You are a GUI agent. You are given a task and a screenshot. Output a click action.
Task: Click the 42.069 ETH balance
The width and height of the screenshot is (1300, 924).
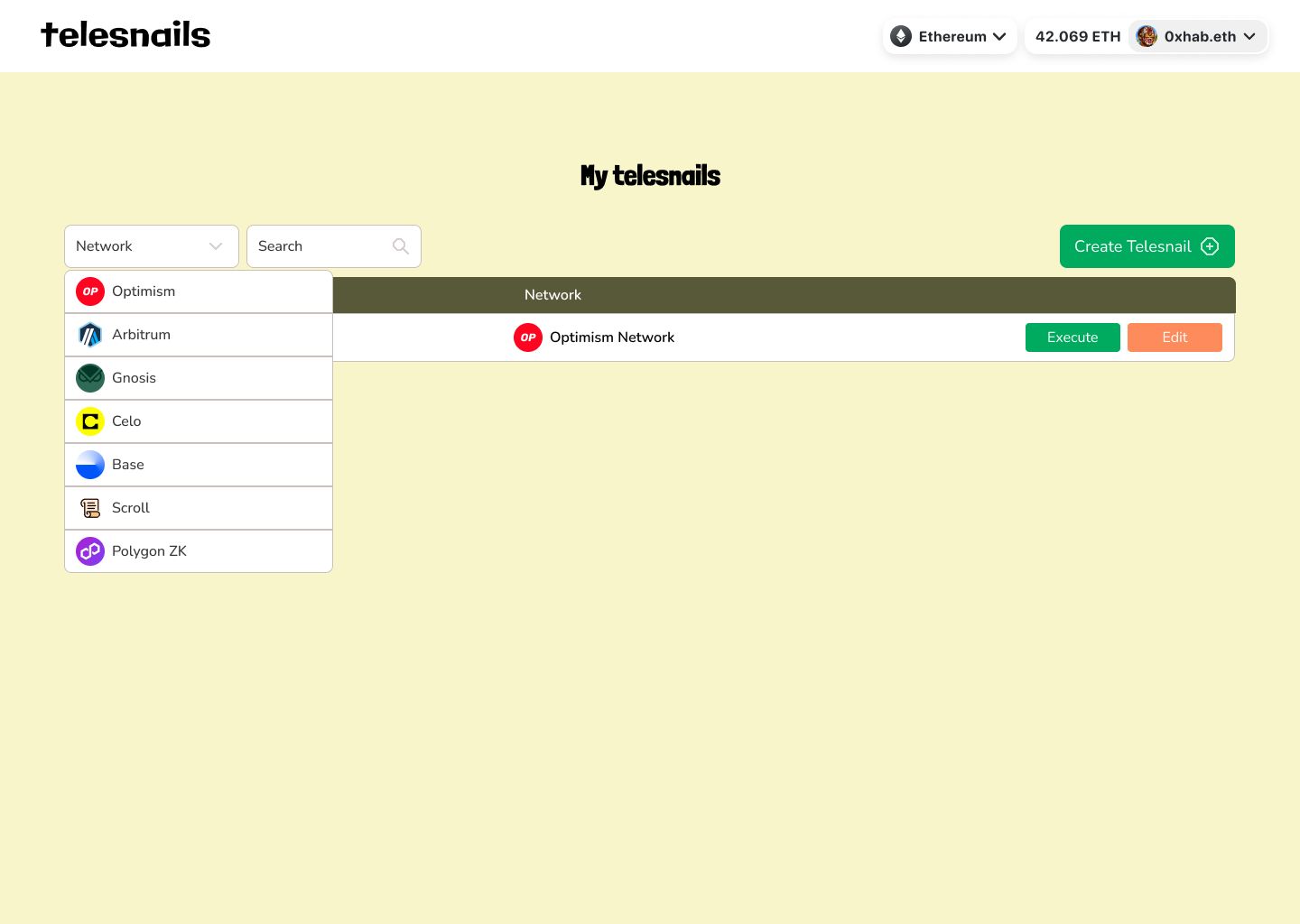(1078, 36)
